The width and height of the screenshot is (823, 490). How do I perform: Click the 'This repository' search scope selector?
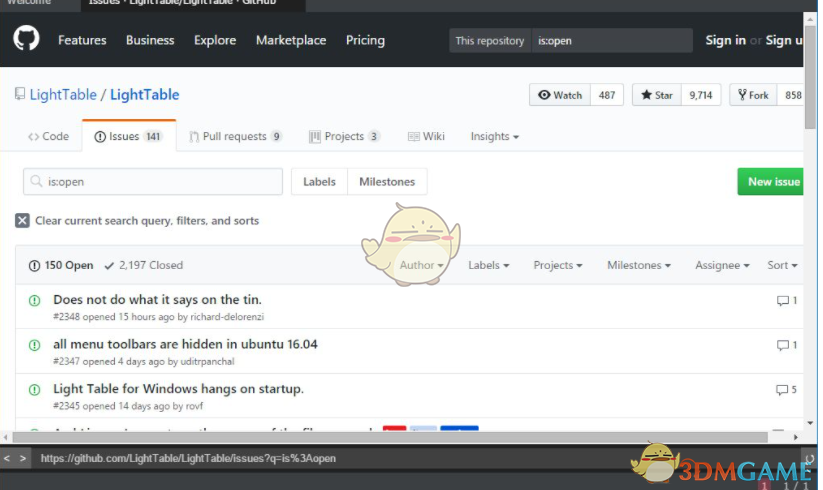point(490,40)
